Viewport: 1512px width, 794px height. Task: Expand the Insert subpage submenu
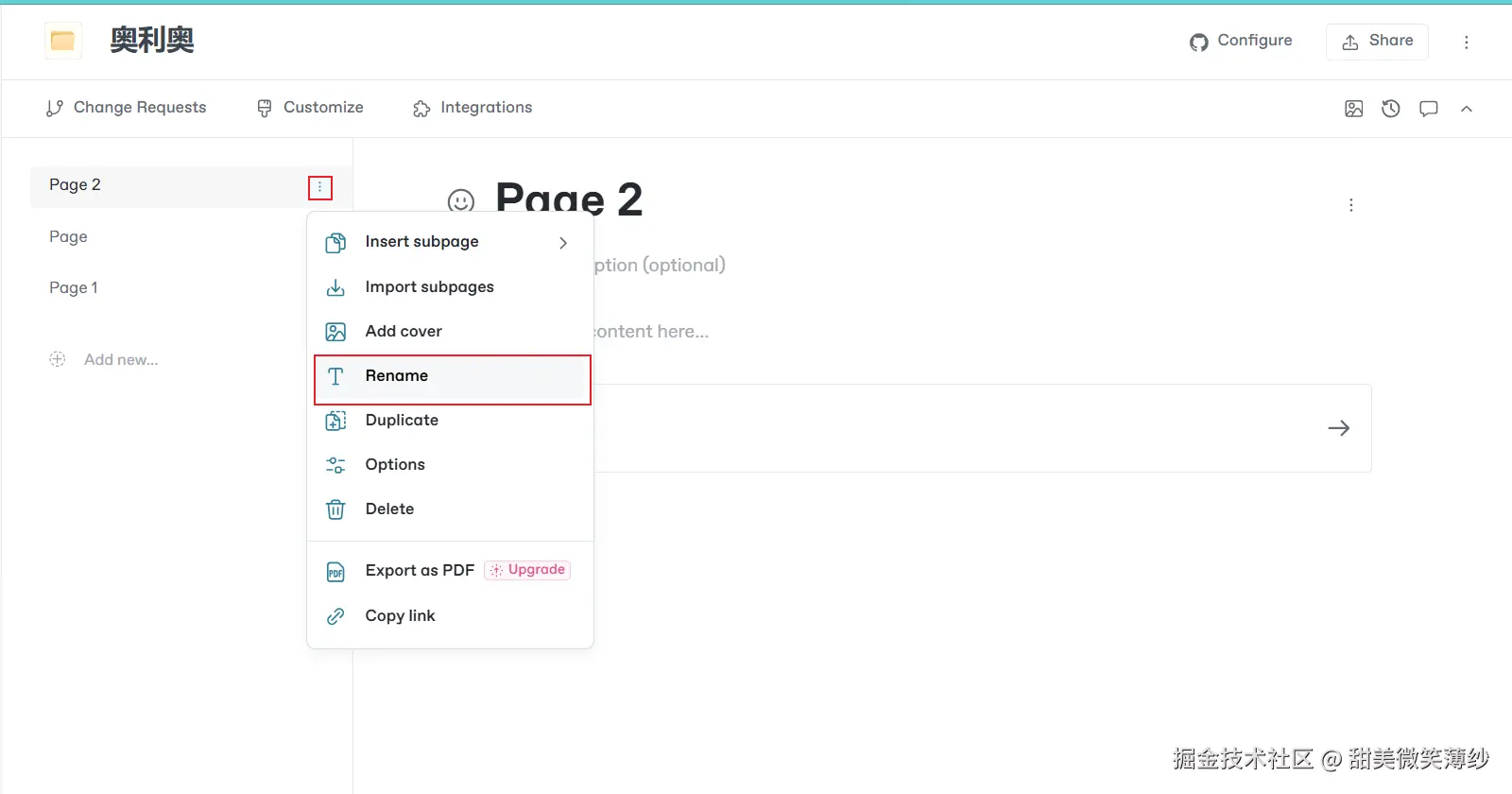(563, 243)
